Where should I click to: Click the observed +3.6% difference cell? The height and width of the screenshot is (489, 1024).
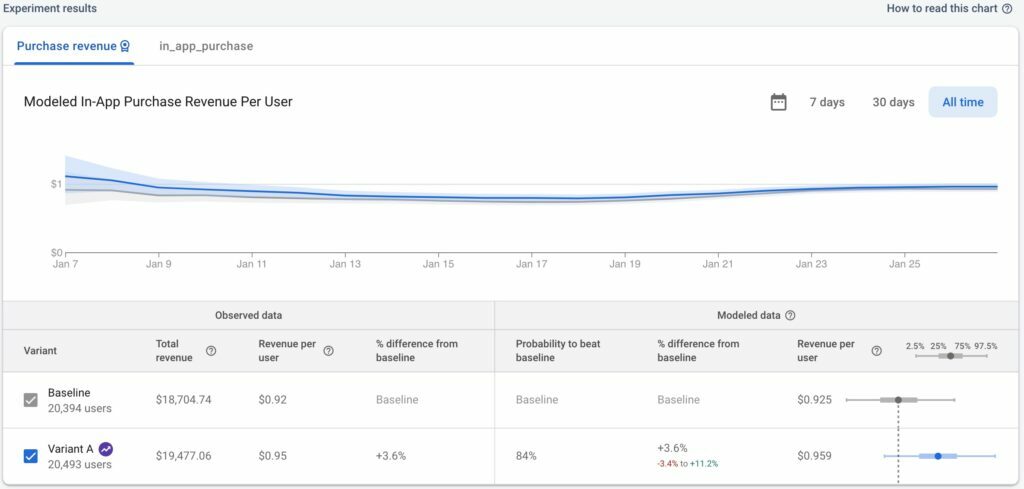(x=391, y=456)
